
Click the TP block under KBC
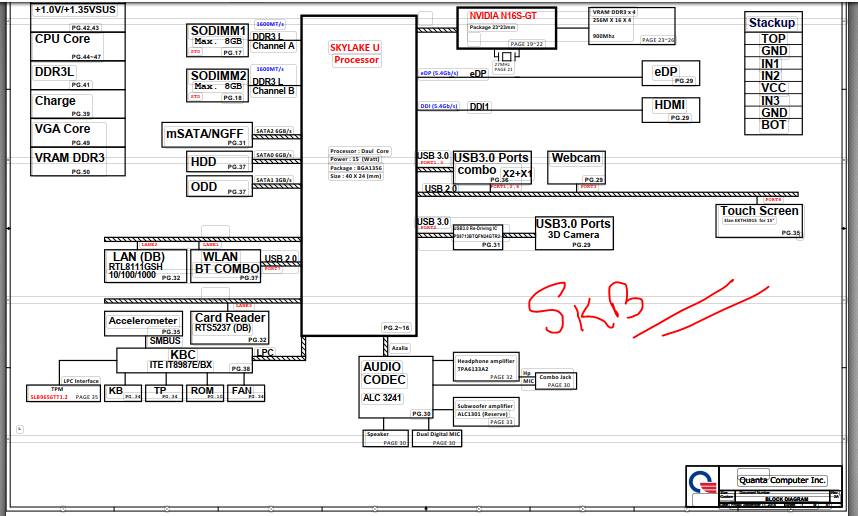(164, 393)
